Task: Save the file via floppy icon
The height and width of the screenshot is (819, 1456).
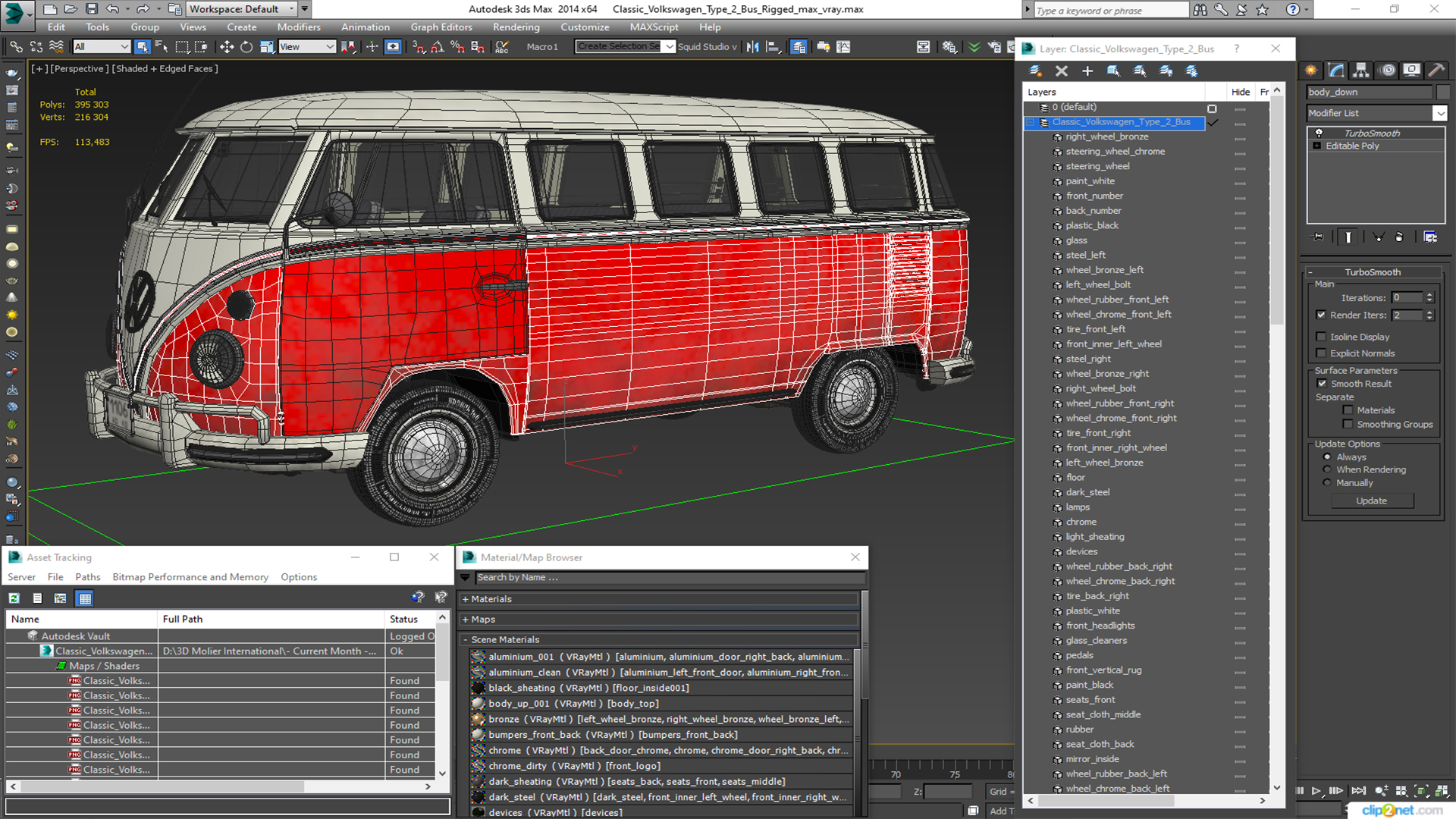Action: (92, 9)
